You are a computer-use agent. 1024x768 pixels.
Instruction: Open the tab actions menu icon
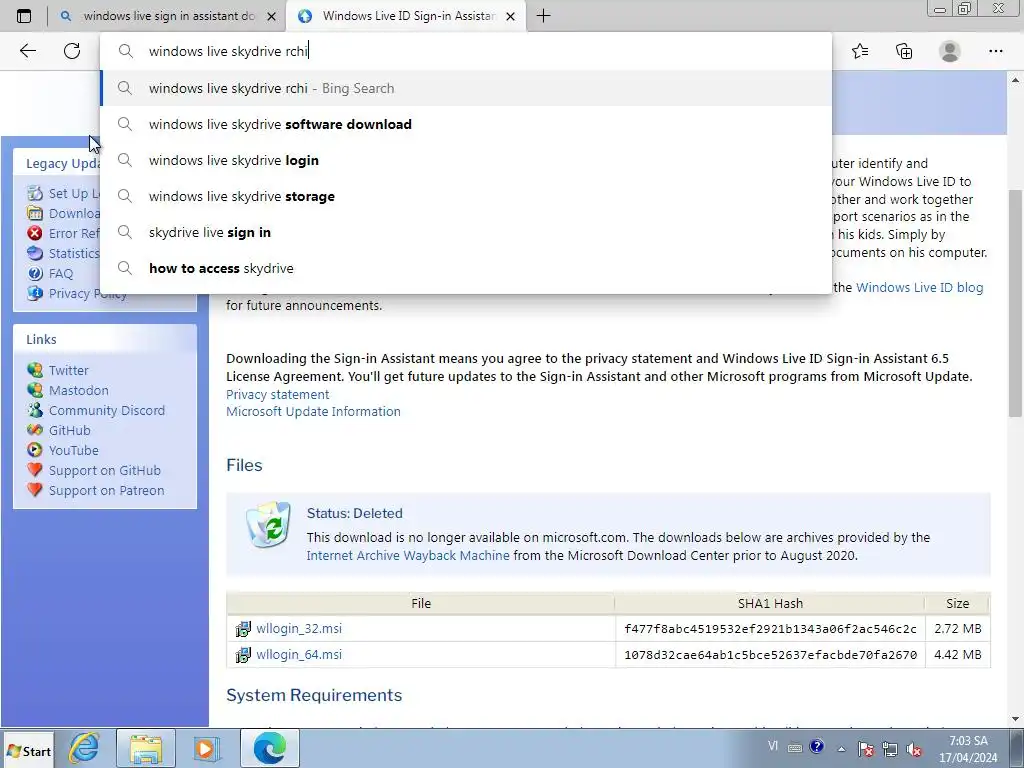[x=24, y=16]
